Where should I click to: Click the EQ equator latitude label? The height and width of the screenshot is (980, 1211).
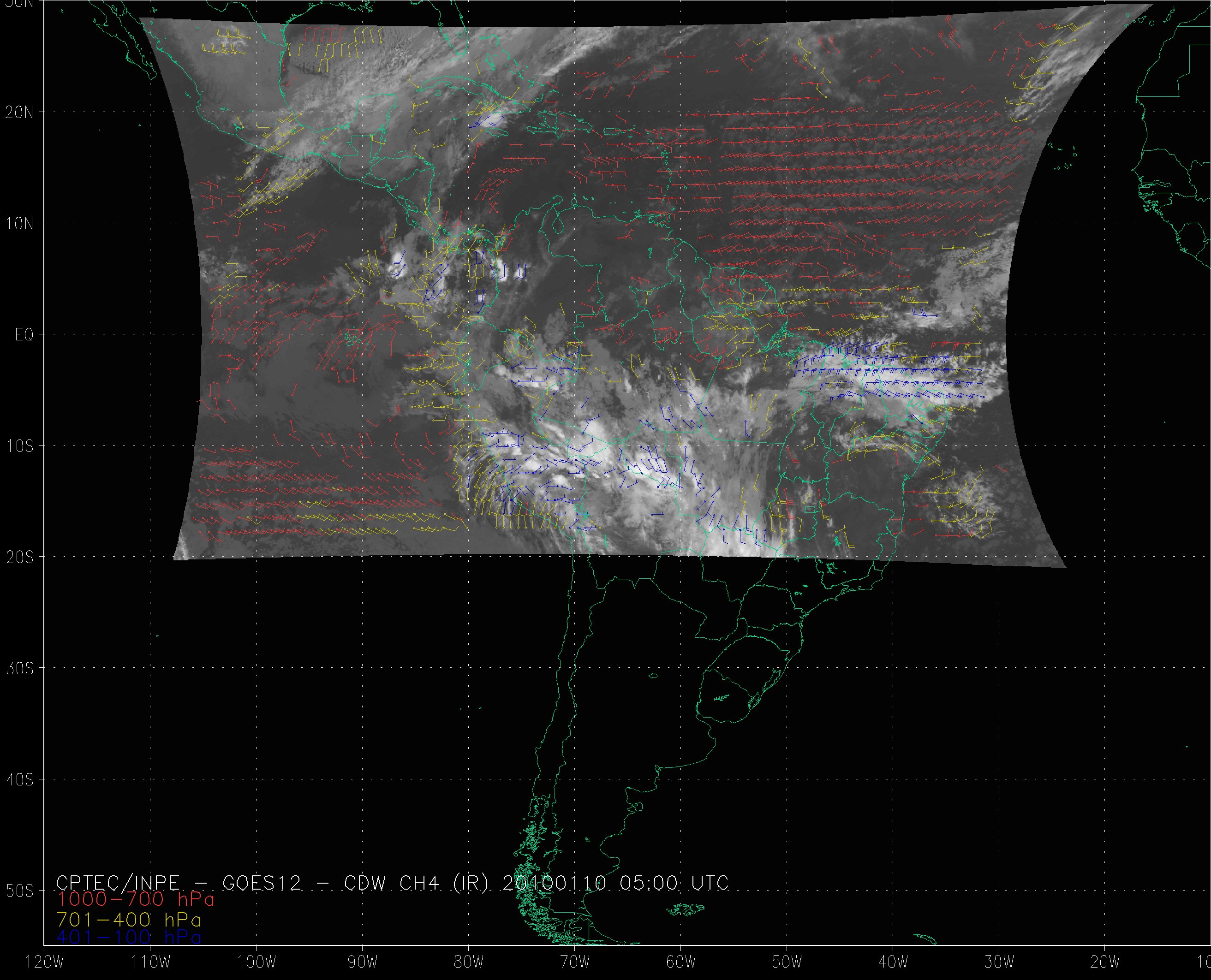[24, 335]
